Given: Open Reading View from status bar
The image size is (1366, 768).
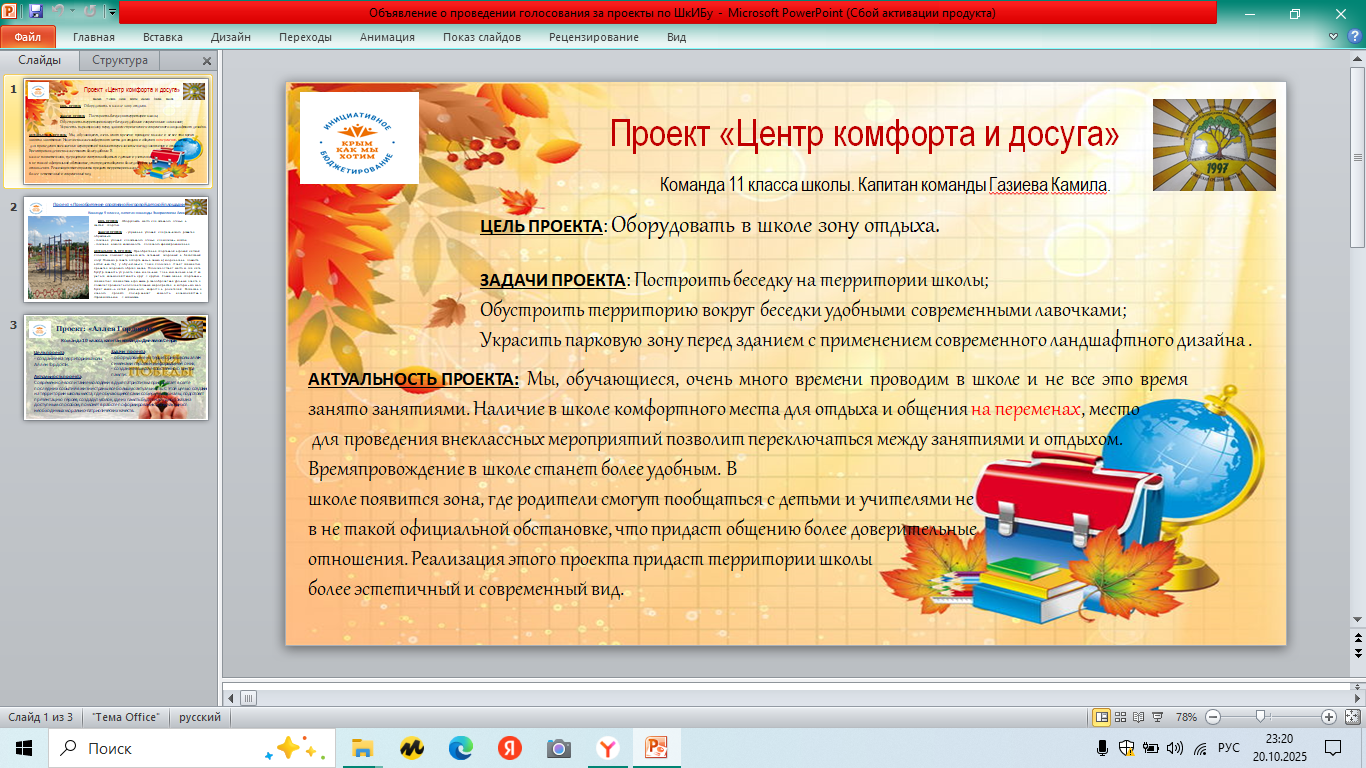Looking at the screenshot, I should coord(1137,717).
